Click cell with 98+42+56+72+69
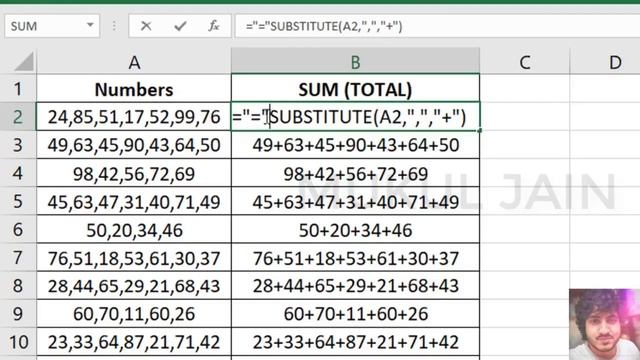640x360 pixels. click(x=356, y=173)
